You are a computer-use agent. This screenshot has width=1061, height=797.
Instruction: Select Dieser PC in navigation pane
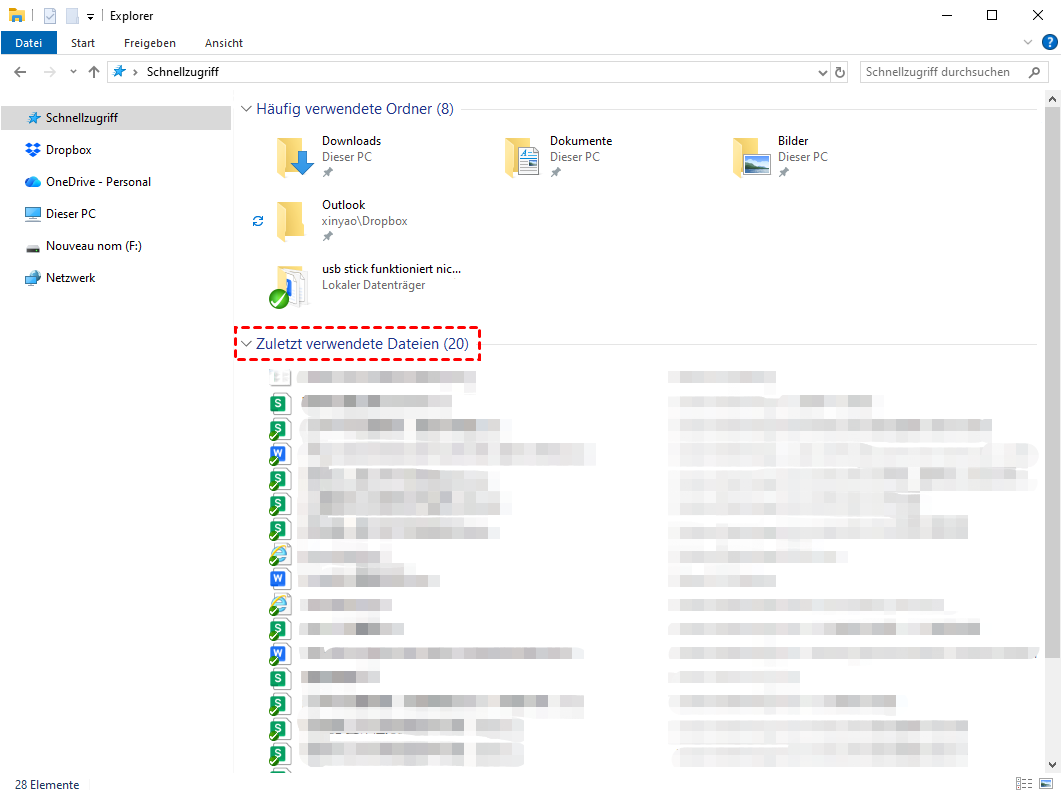click(70, 214)
